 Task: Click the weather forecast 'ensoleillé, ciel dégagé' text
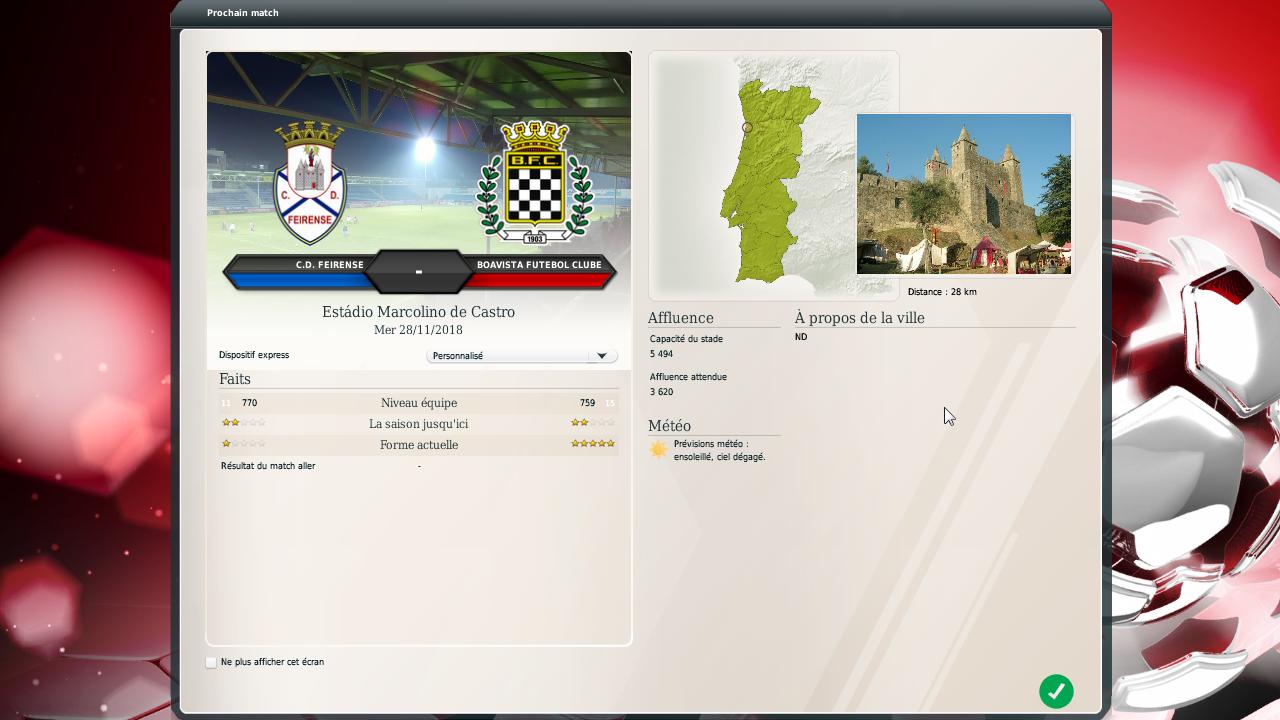(720, 457)
